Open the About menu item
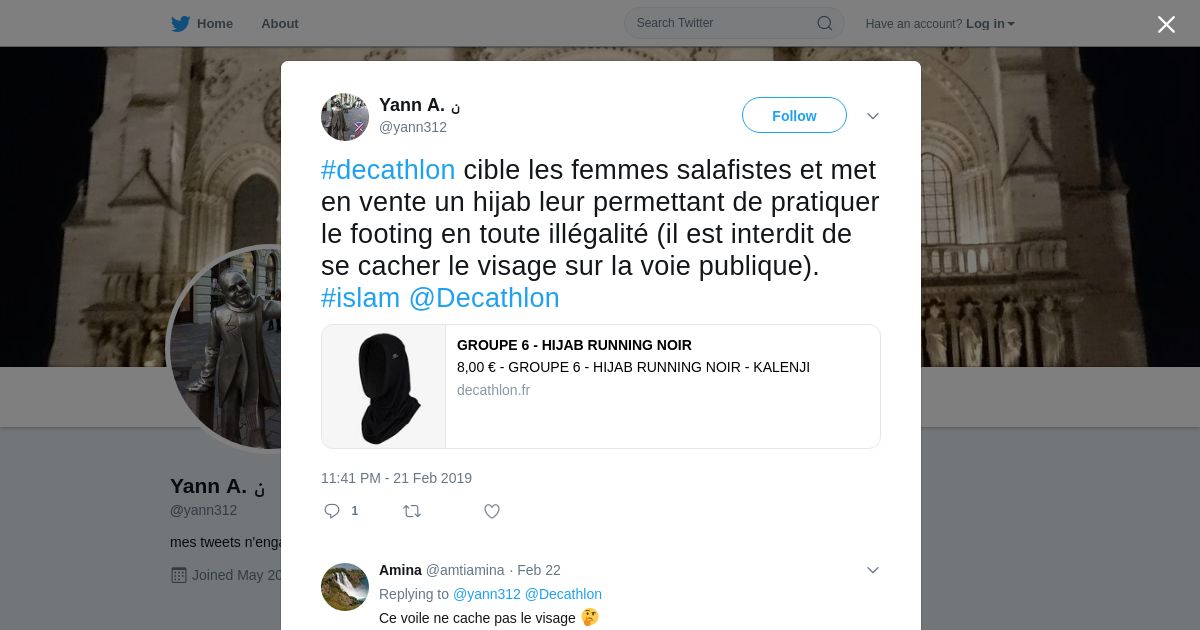 (280, 24)
